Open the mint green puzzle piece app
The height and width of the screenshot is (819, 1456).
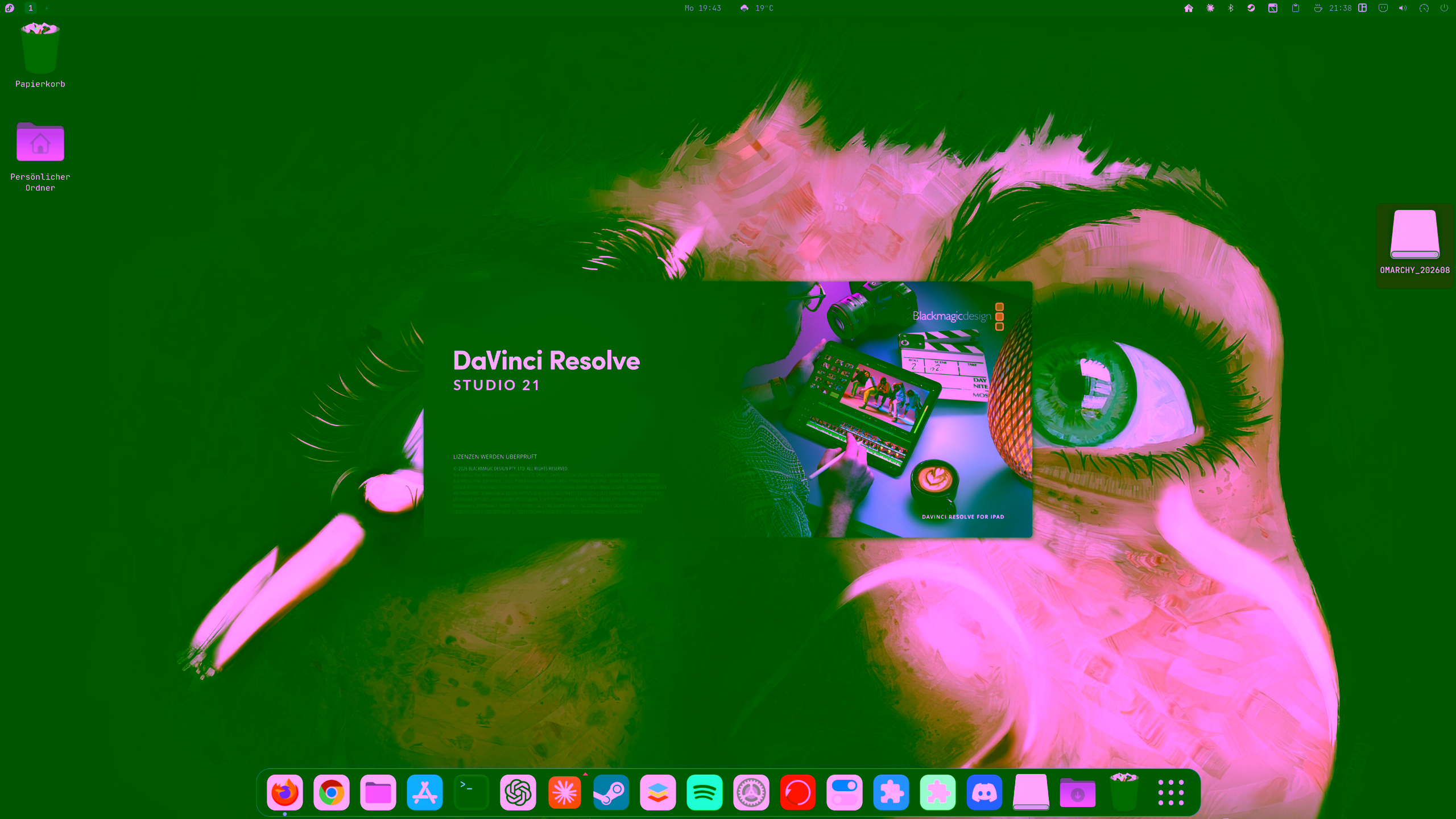coord(938,792)
